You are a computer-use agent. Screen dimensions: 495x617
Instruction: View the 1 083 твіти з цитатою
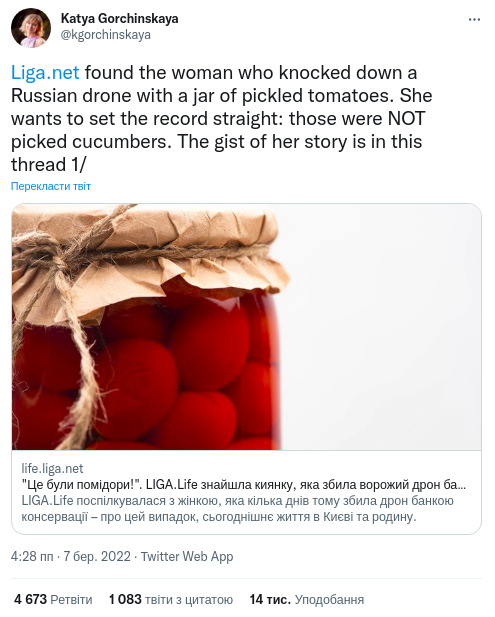[171, 600]
